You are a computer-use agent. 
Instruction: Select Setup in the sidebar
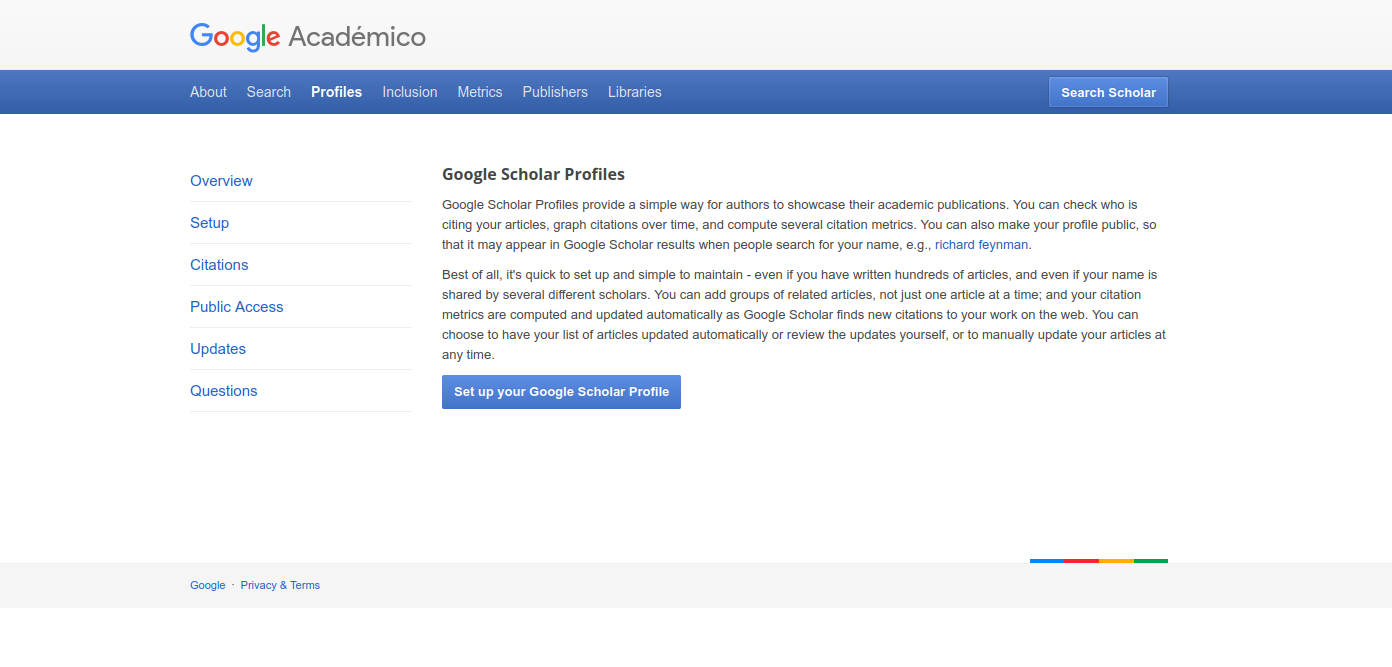pos(209,222)
